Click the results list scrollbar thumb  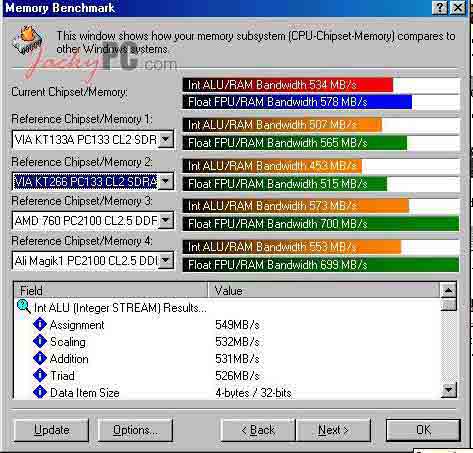click(448, 305)
